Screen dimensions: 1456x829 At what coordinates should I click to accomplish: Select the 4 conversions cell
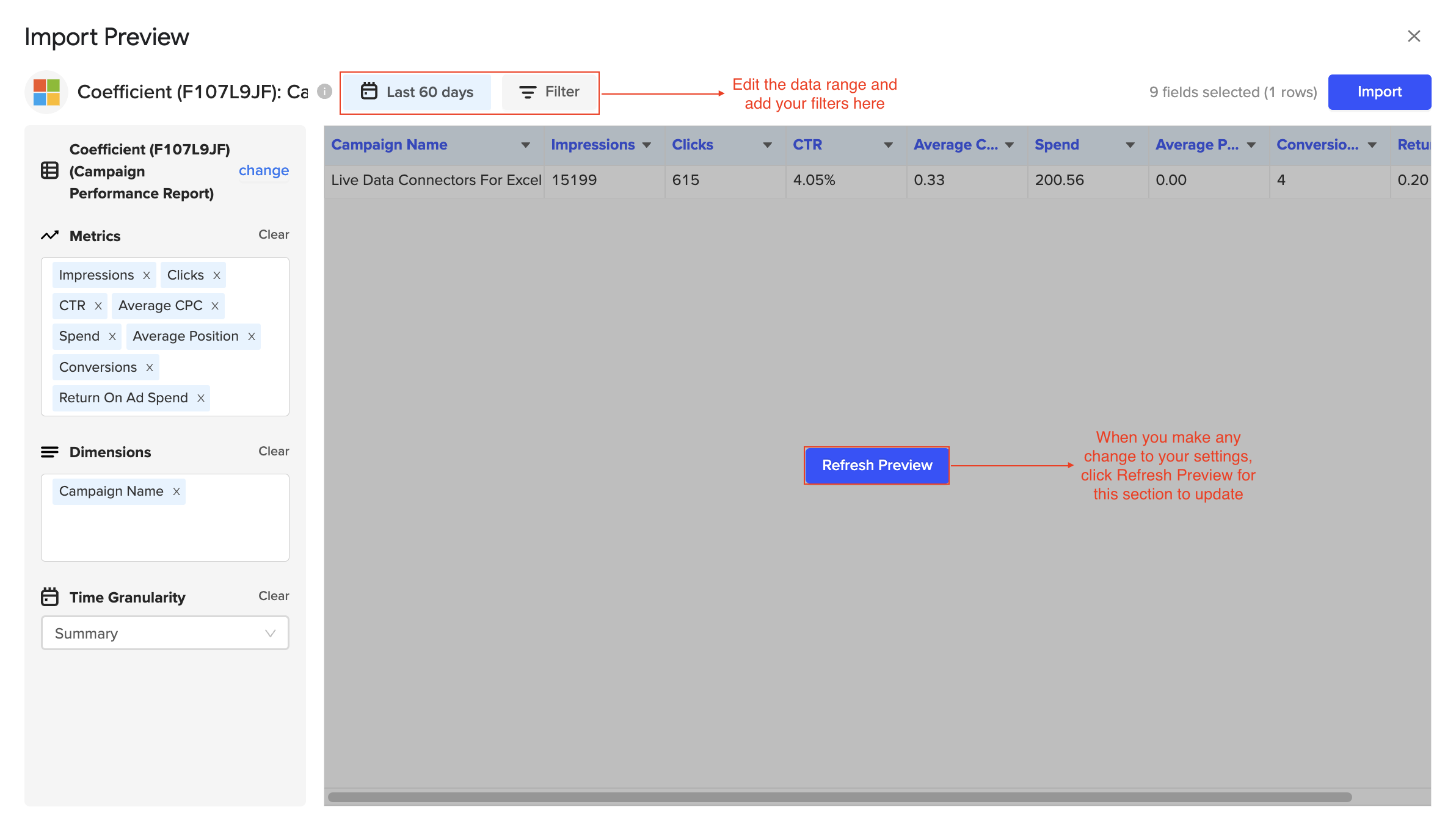[x=1330, y=181]
